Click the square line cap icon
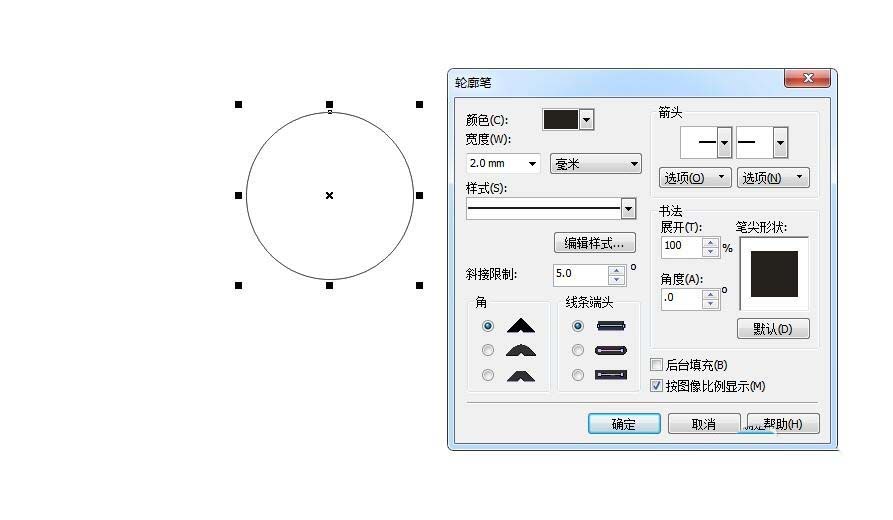 [x=611, y=326]
